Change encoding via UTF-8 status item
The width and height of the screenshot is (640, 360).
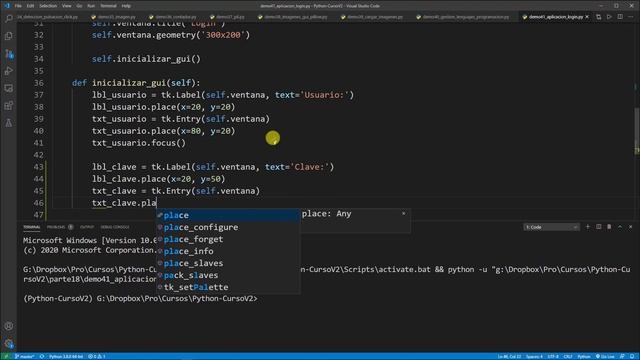tap(553, 357)
